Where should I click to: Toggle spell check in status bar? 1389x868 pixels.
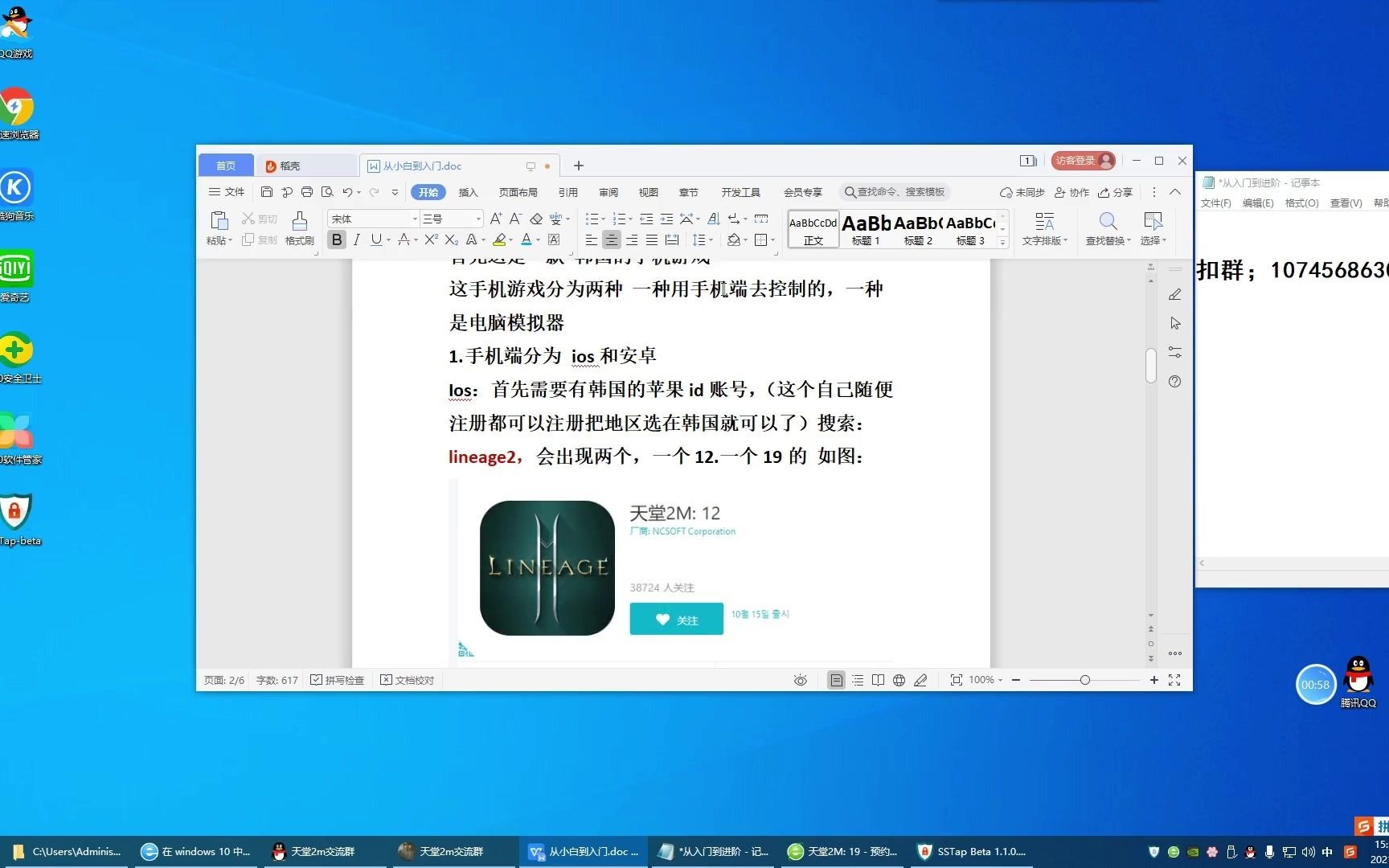pos(338,680)
